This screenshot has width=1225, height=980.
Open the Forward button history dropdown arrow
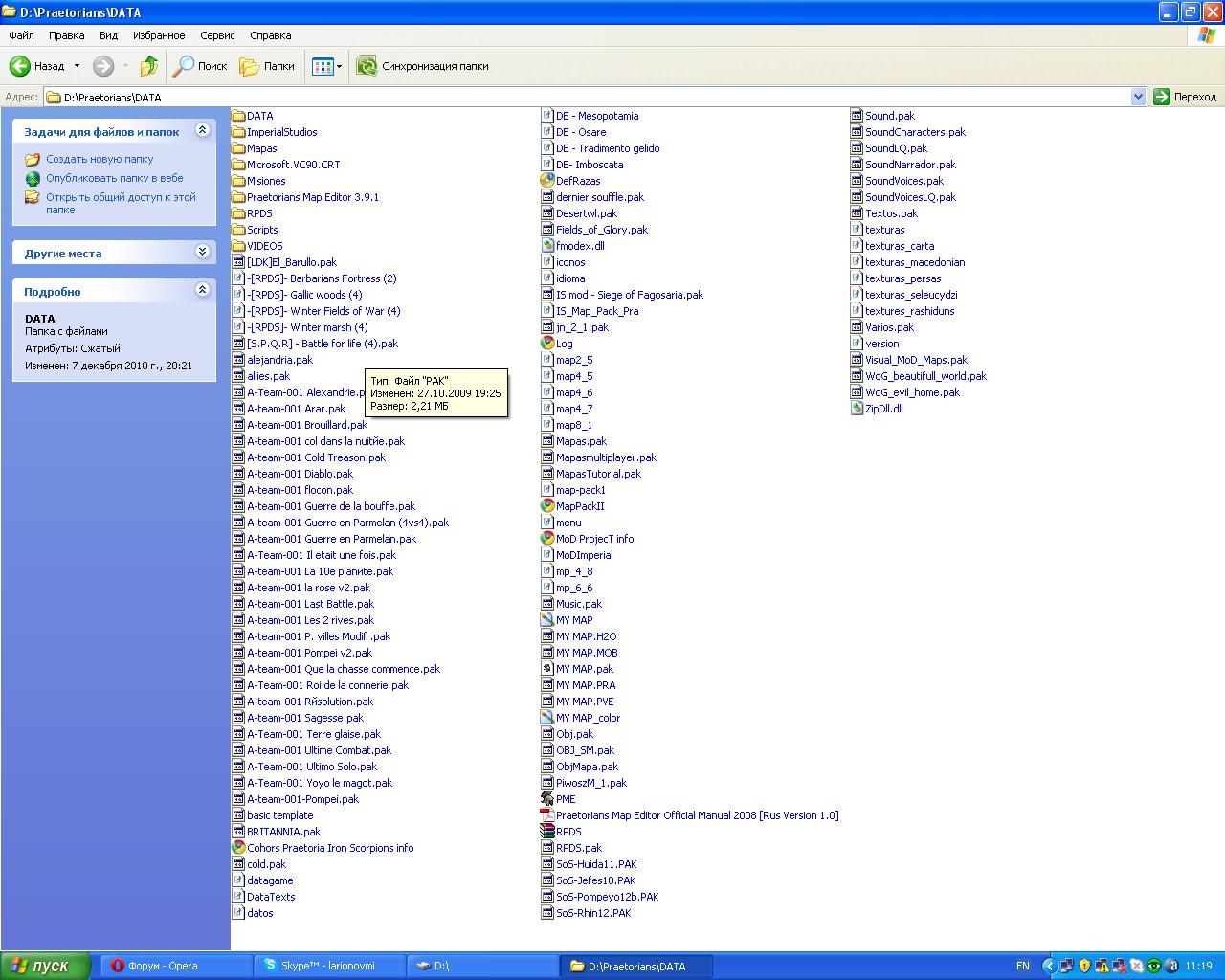[x=125, y=66]
